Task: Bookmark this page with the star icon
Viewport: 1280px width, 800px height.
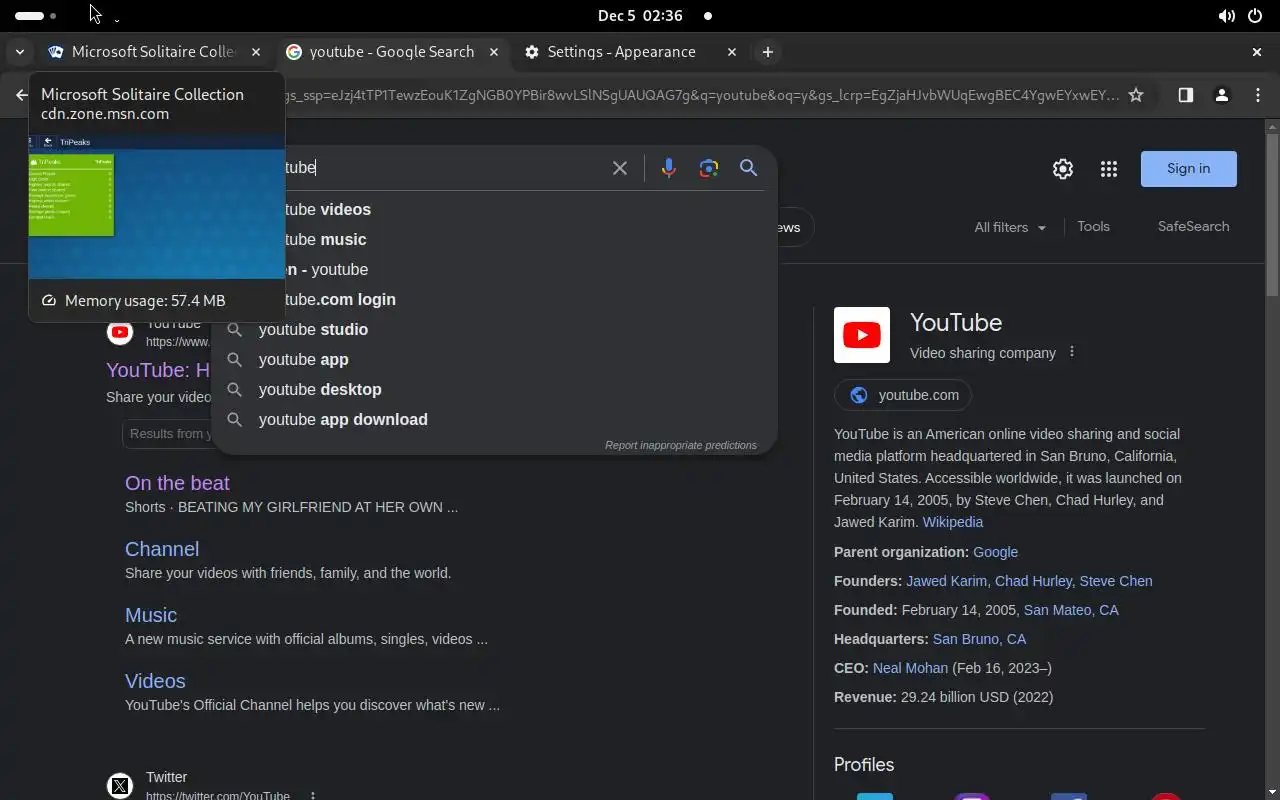Action: pos(1136,95)
